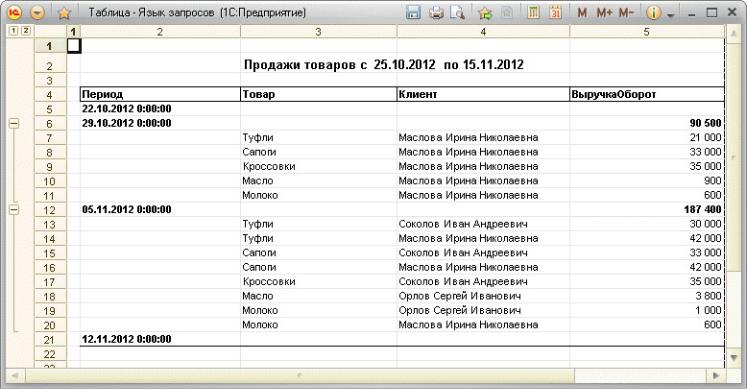This screenshot has height=389, width=747.
Task: Click vertical scrollbar down arrow
Action: (733, 358)
